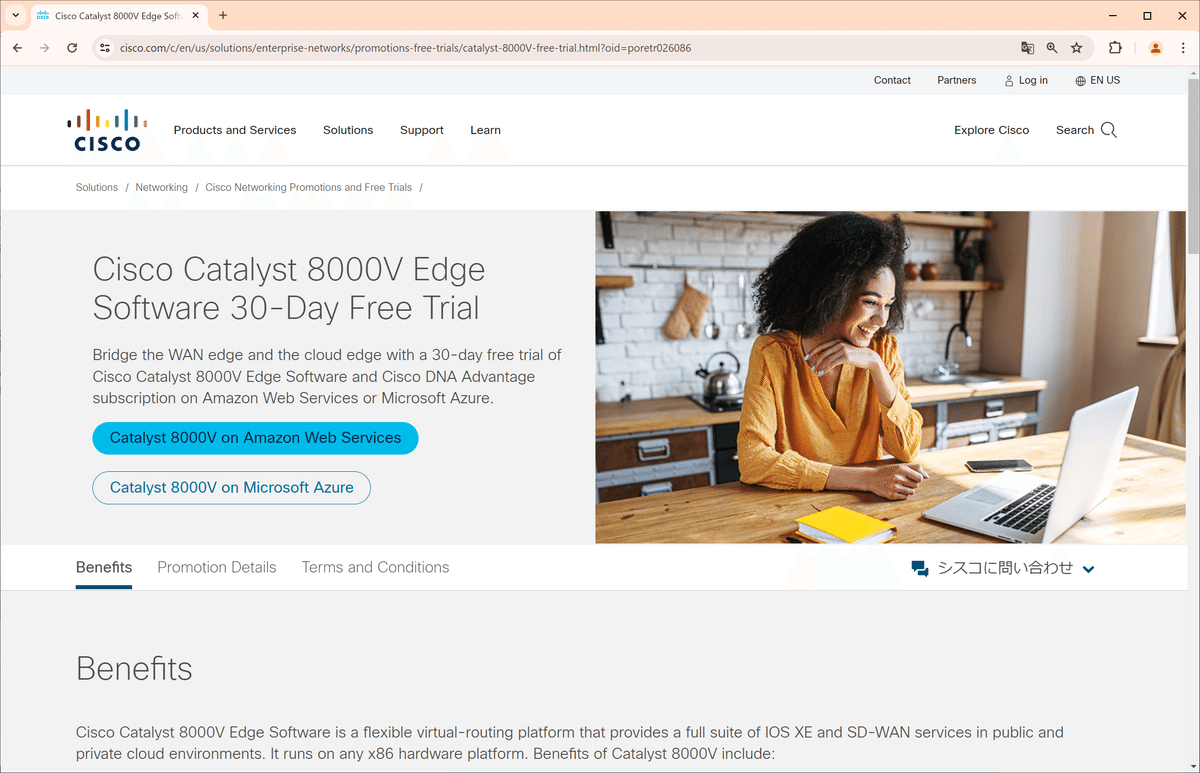Click the Cisco logo
The width and height of the screenshot is (1200, 773).
pyautogui.click(x=106, y=129)
